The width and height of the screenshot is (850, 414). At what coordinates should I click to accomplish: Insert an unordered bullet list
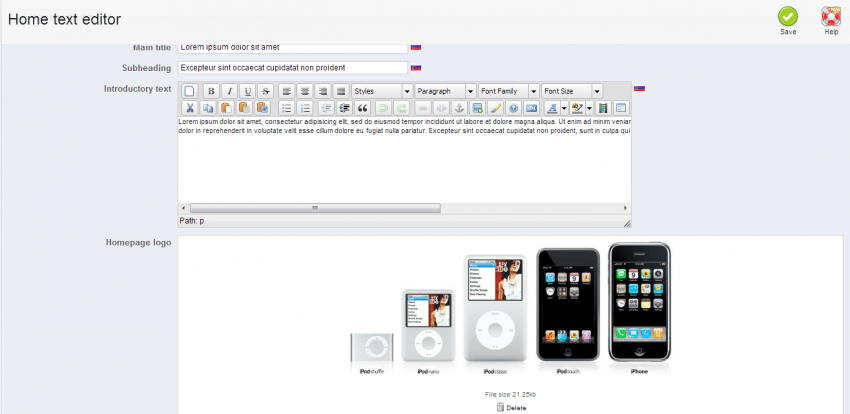coord(287,107)
